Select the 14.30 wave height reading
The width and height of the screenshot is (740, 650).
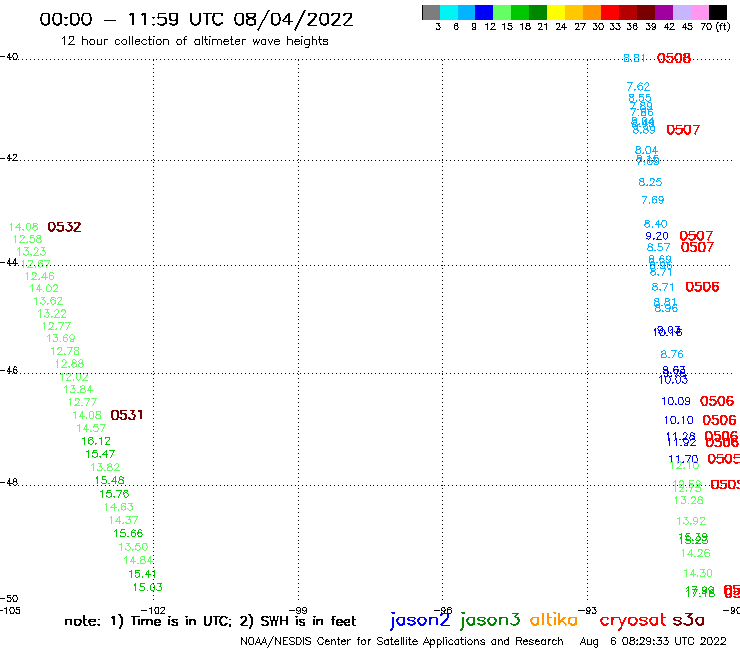pyautogui.click(x=698, y=574)
